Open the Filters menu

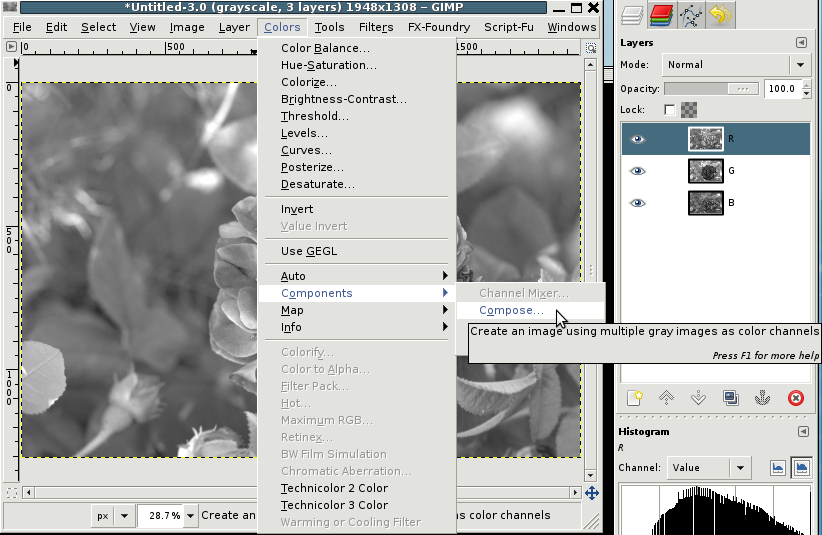click(376, 27)
